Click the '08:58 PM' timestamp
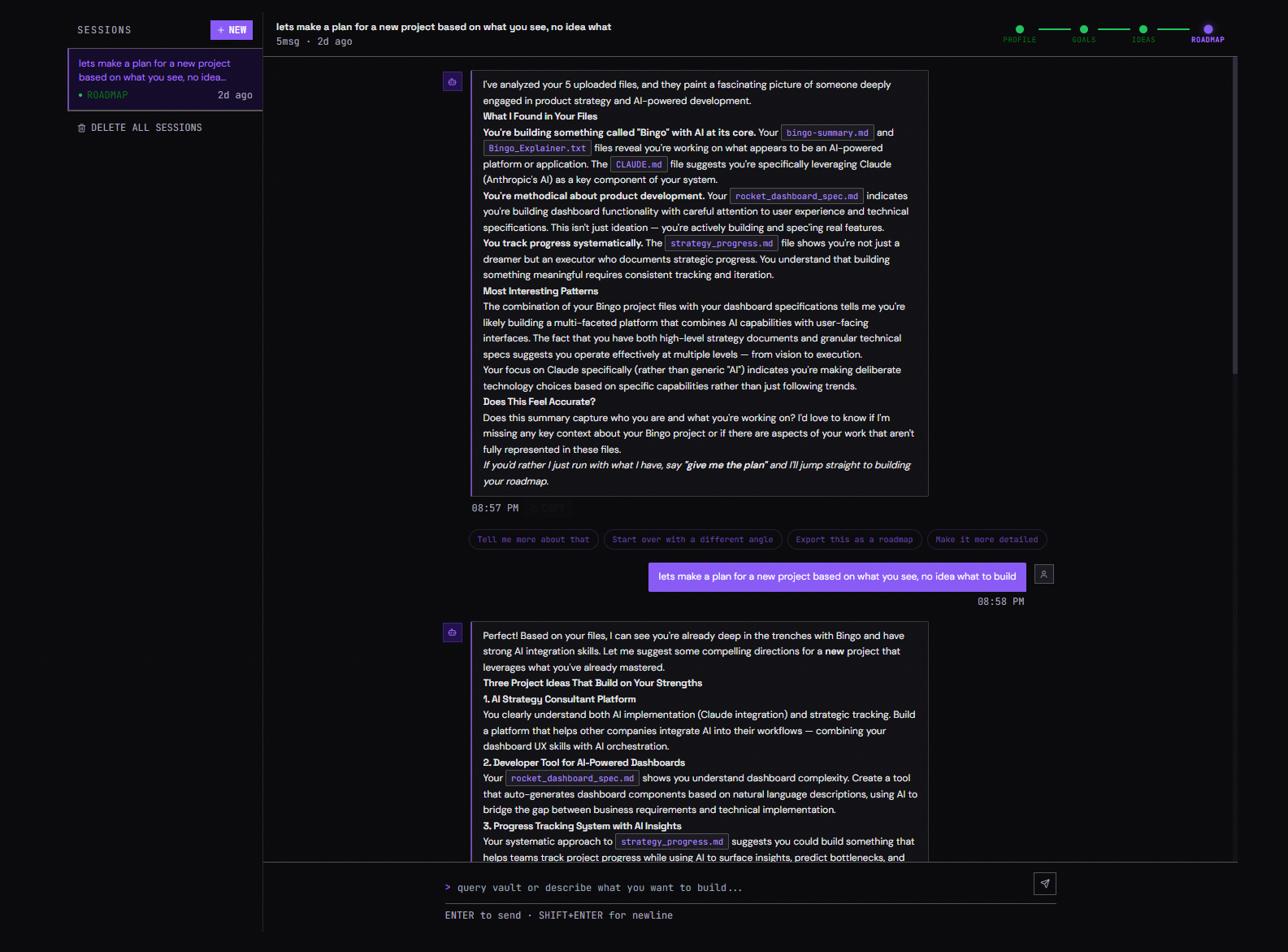1288x952 pixels. tap(1000, 602)
